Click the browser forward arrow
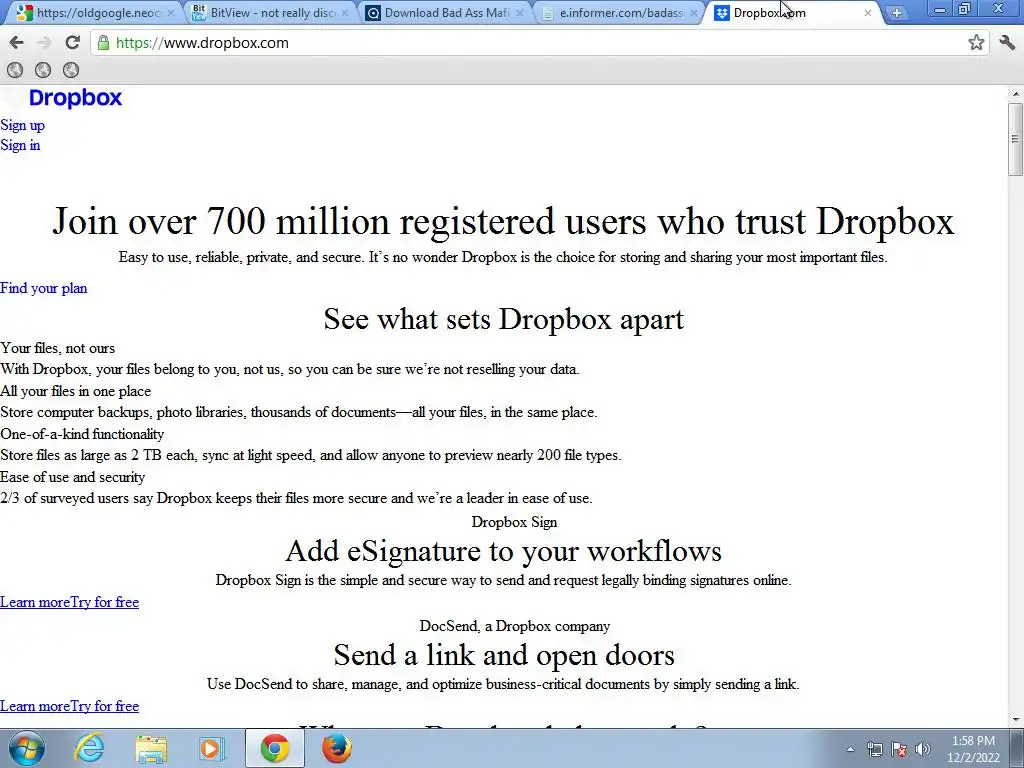This screenshot has height=768, width=1024. point(44,43)
